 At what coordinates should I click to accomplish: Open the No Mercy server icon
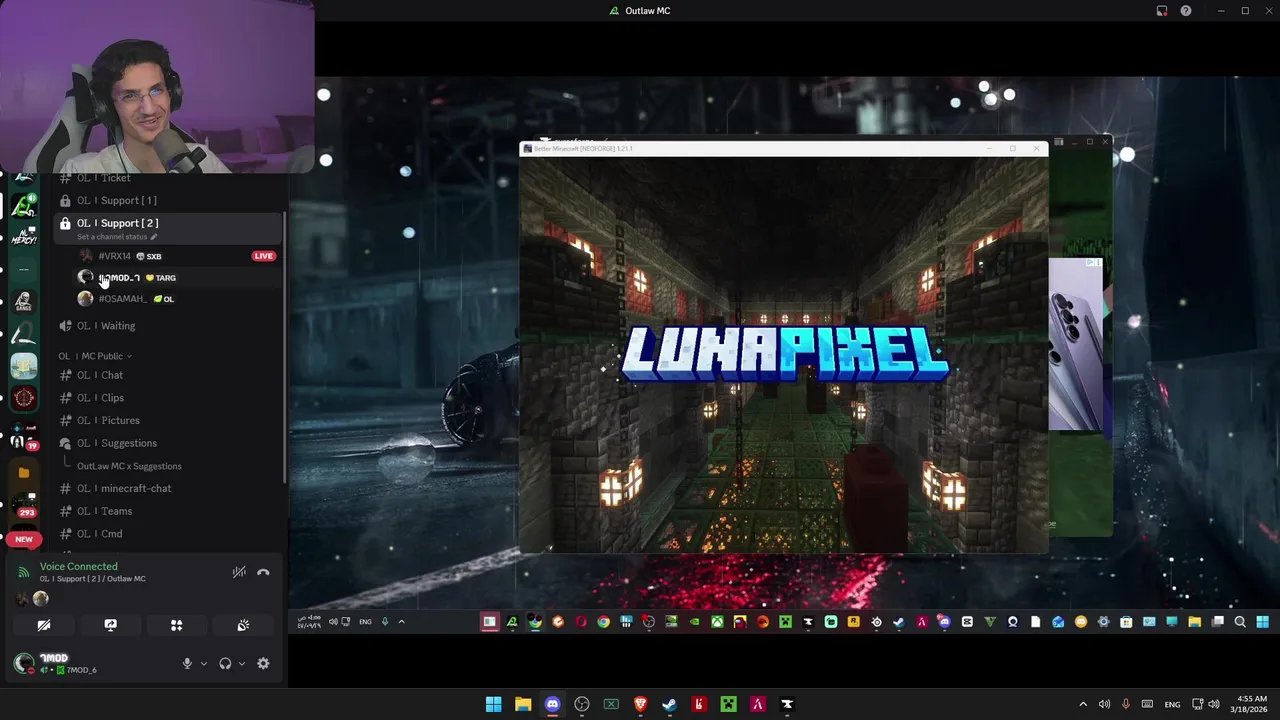[24, 237]
